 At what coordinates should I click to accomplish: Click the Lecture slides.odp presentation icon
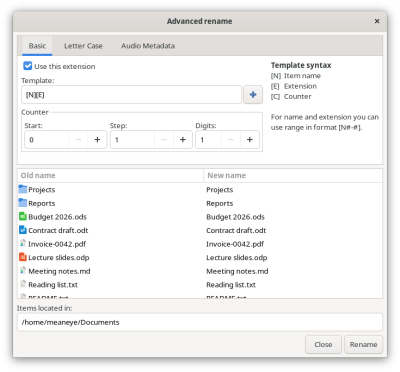click(23, 257)
